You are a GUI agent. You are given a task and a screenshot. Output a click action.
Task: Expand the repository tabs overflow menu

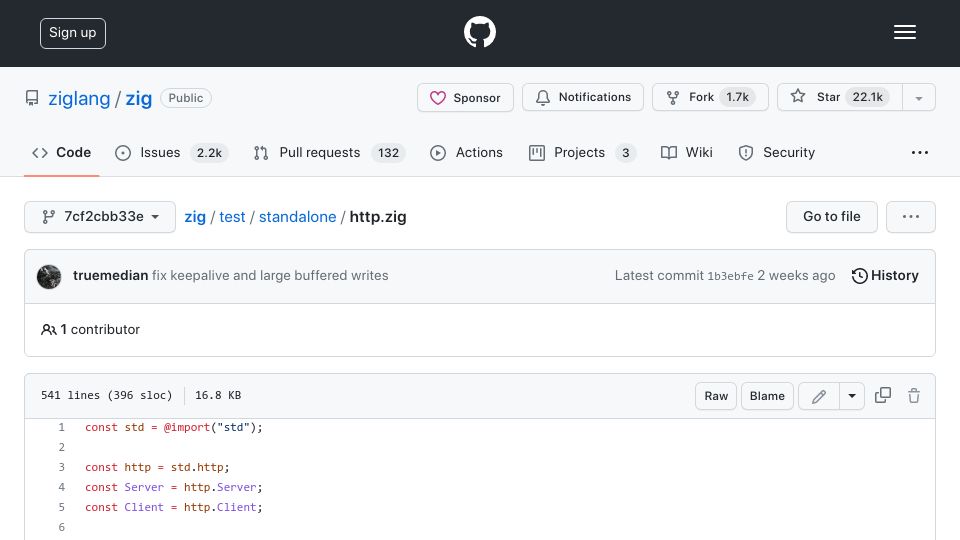[920, 152]
